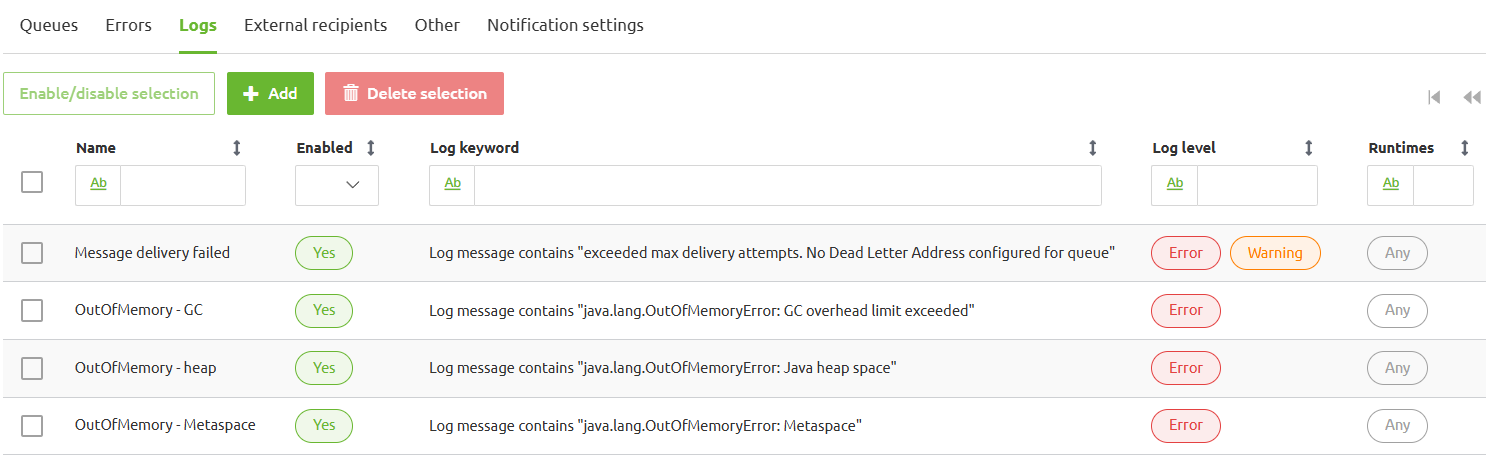
Task: Sort by Log keyword column
Action: tap(1093, 148)
